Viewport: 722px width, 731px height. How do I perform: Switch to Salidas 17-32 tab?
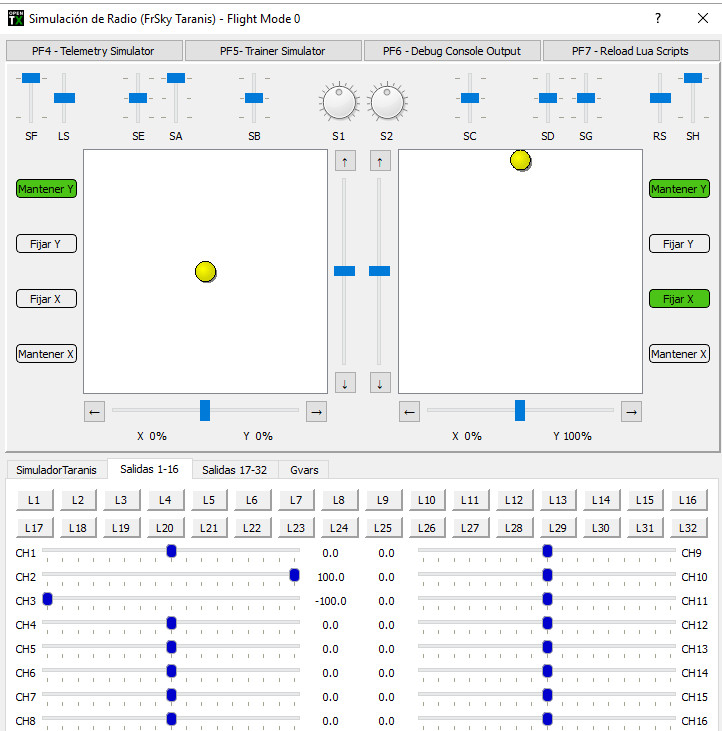(x=234, y=469)
